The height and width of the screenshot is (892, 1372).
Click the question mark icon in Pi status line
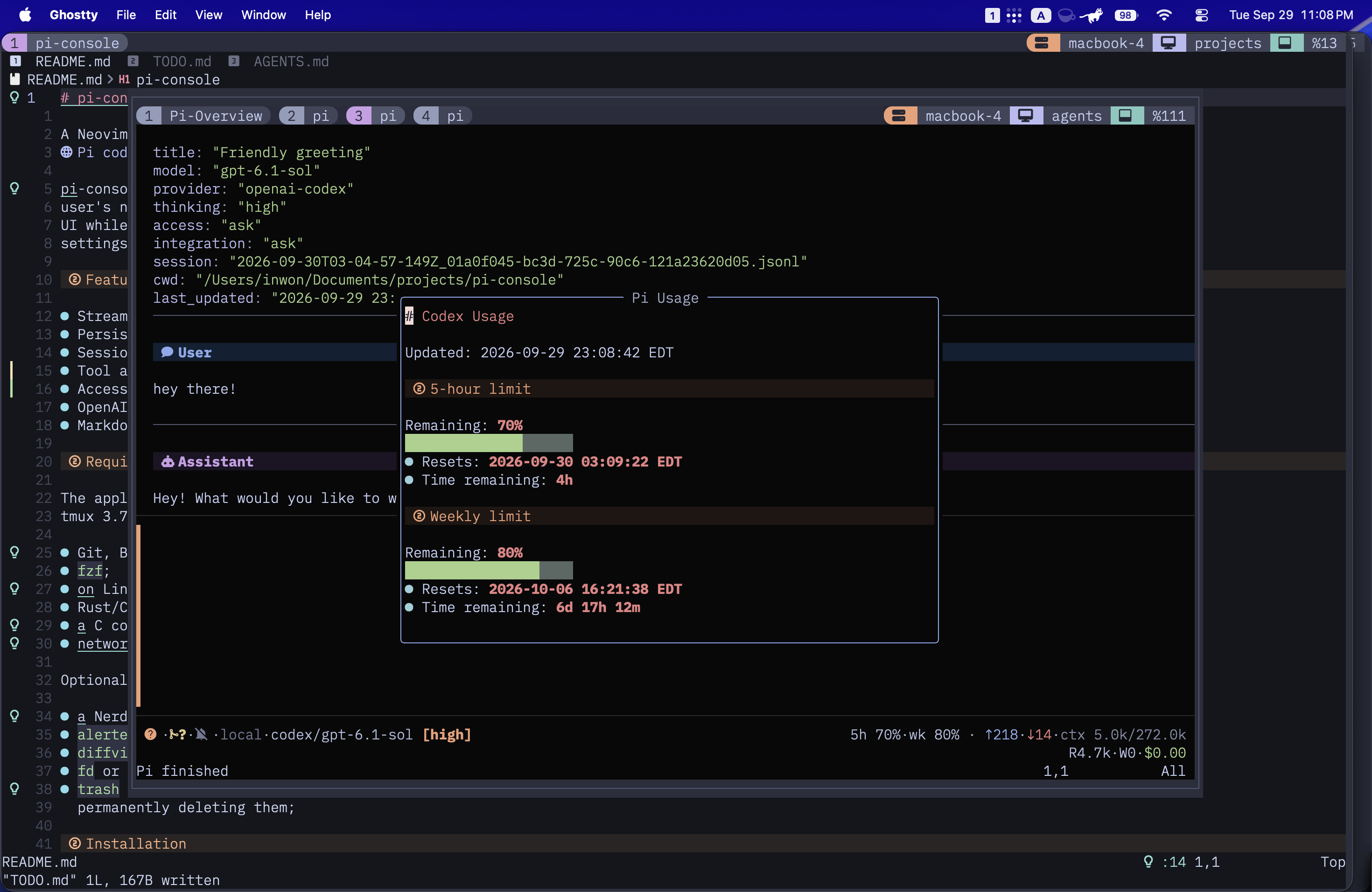pyautogui.click(x=150, y=734)
